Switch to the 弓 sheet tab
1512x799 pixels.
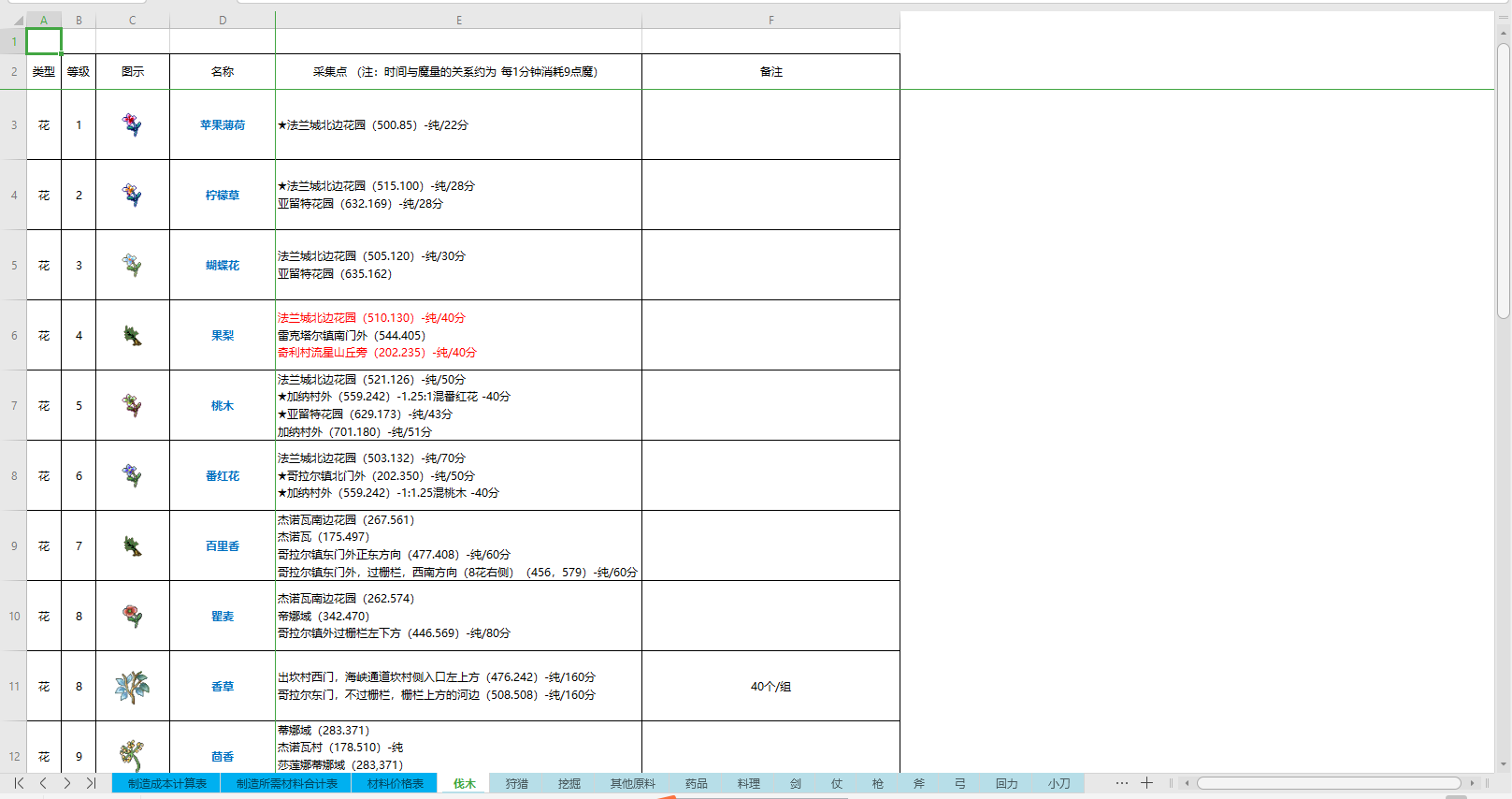click(959, 783)
